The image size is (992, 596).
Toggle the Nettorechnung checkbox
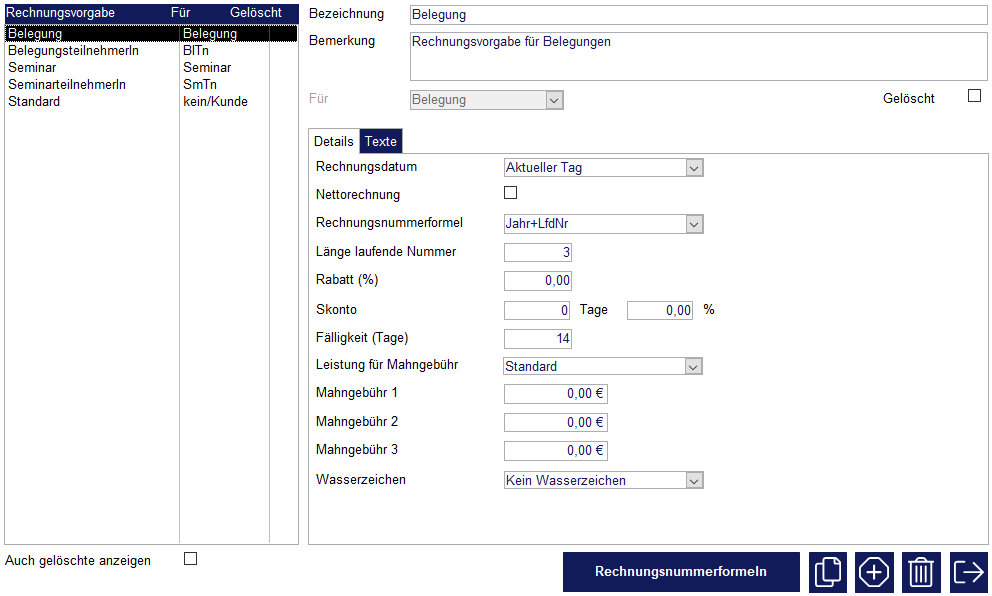511,193
